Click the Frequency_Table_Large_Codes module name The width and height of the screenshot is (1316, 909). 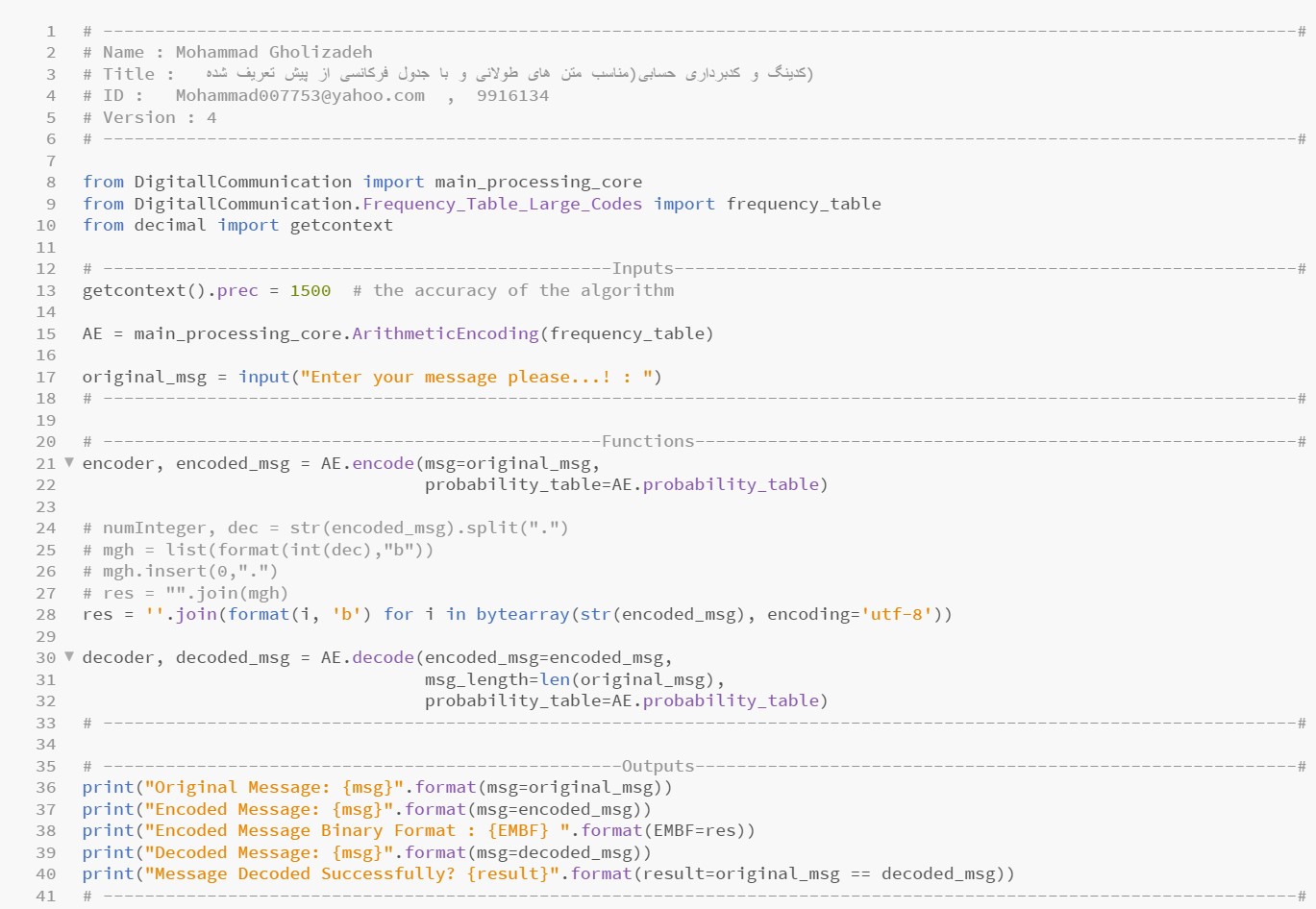[x=502, y=204]
